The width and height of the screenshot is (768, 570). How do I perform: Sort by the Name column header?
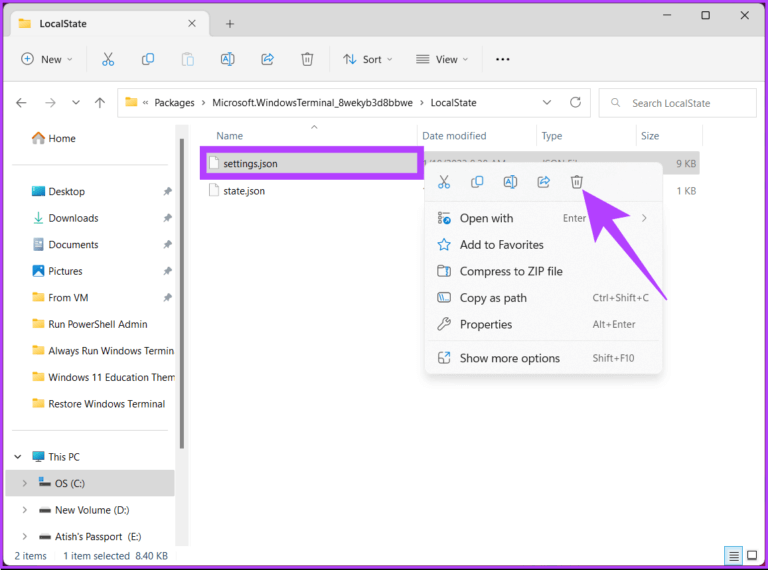tap(230, 136)
